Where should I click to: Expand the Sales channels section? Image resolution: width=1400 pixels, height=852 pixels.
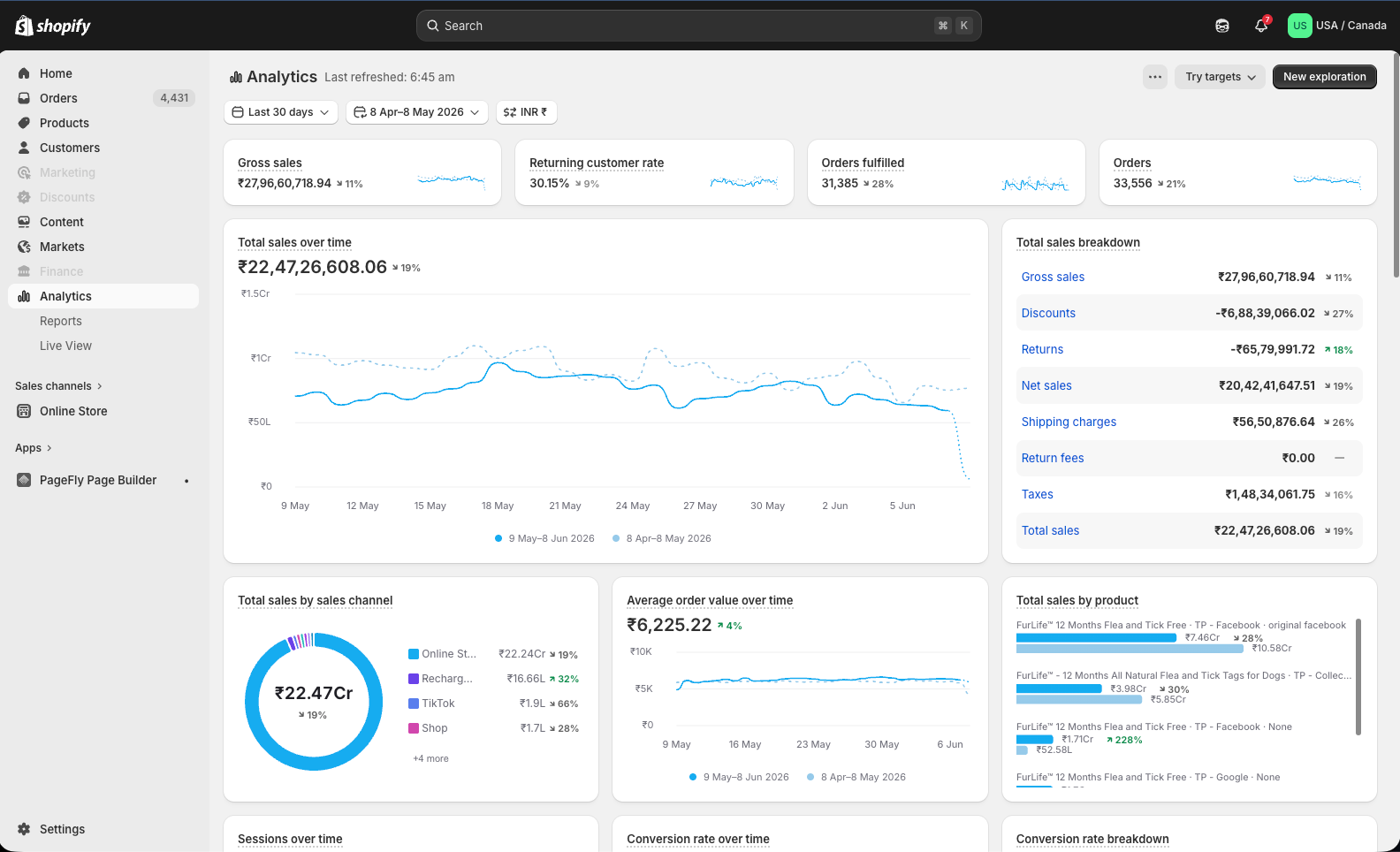(x=58, y=386)
